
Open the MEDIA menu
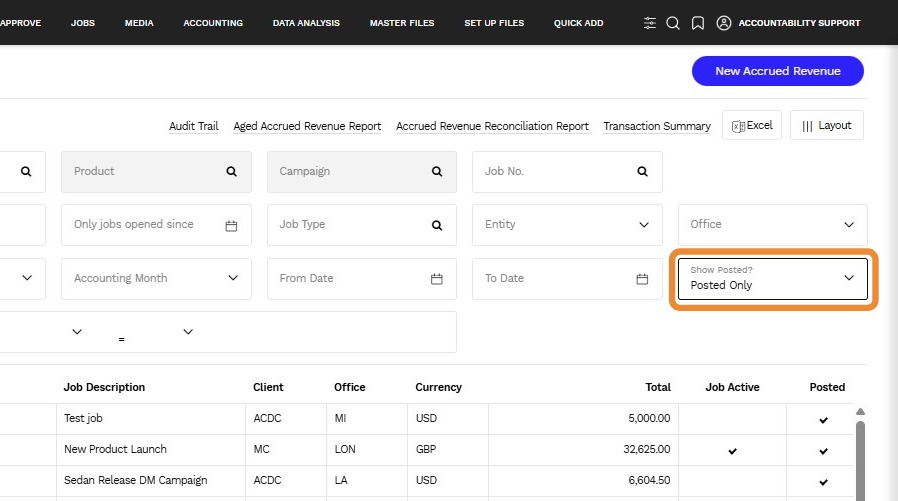(x=139, y=23)
